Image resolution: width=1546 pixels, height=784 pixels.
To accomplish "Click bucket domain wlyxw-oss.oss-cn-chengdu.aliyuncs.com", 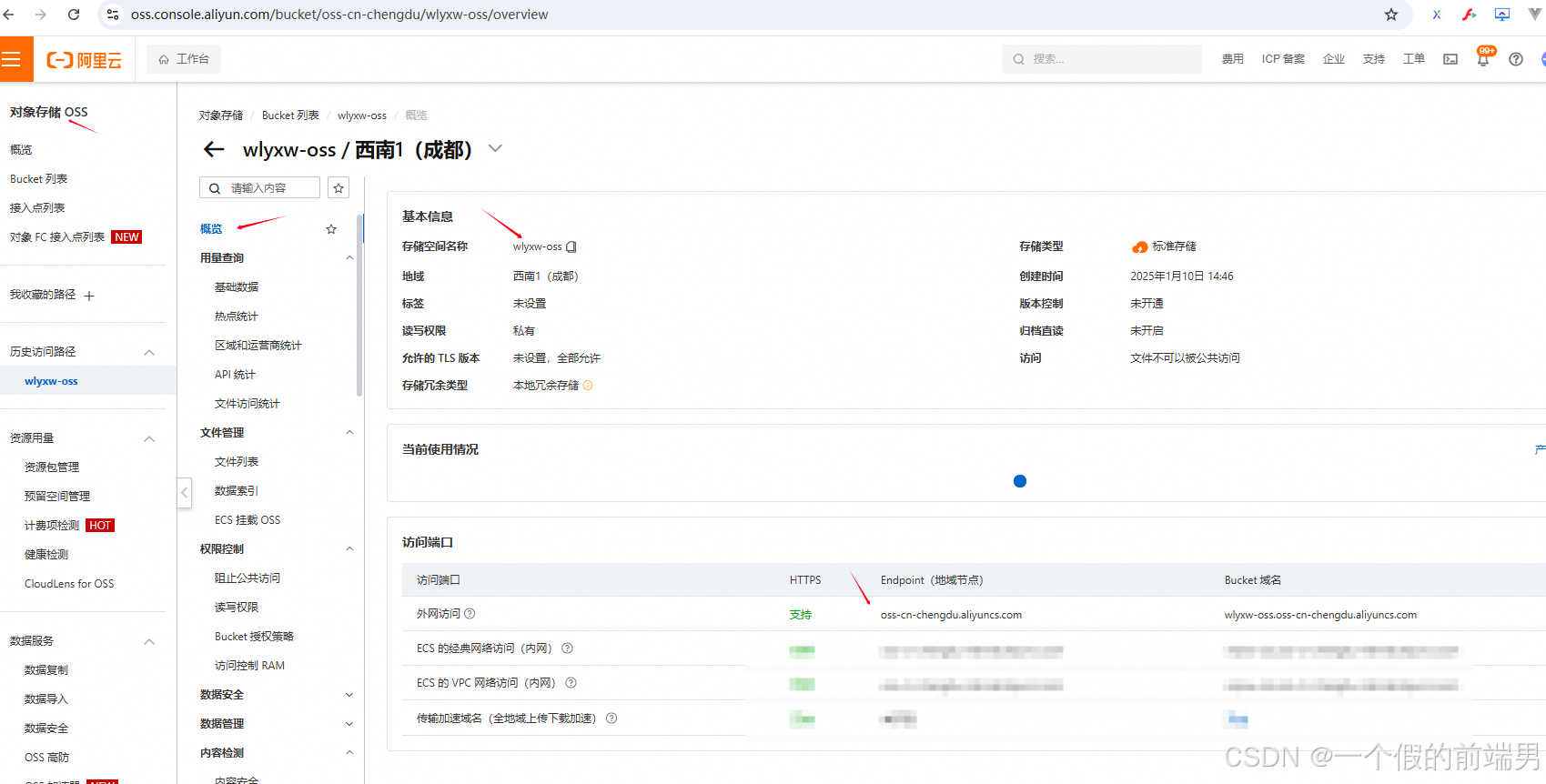I will pos(1320,615).
